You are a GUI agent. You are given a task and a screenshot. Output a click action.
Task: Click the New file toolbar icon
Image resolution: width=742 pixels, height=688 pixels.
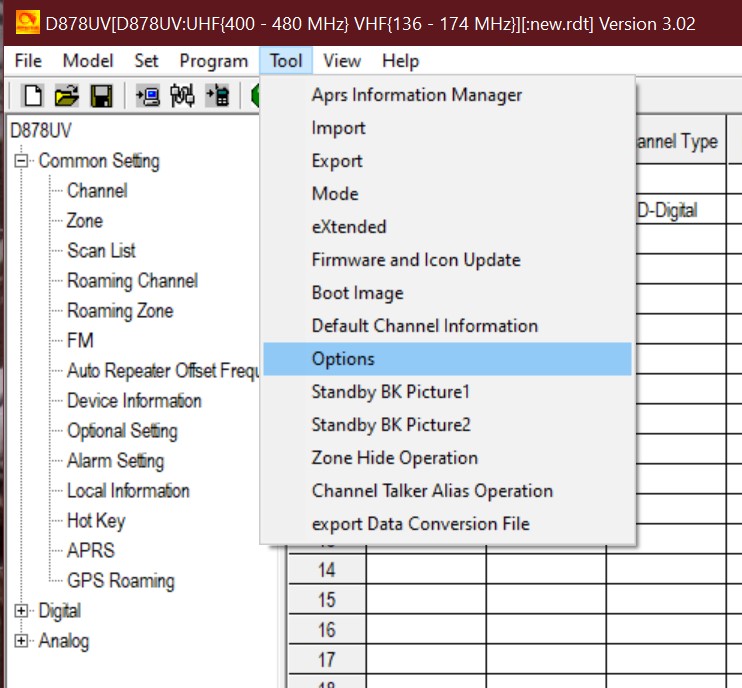pyautogui.click(x=33, y=96)
